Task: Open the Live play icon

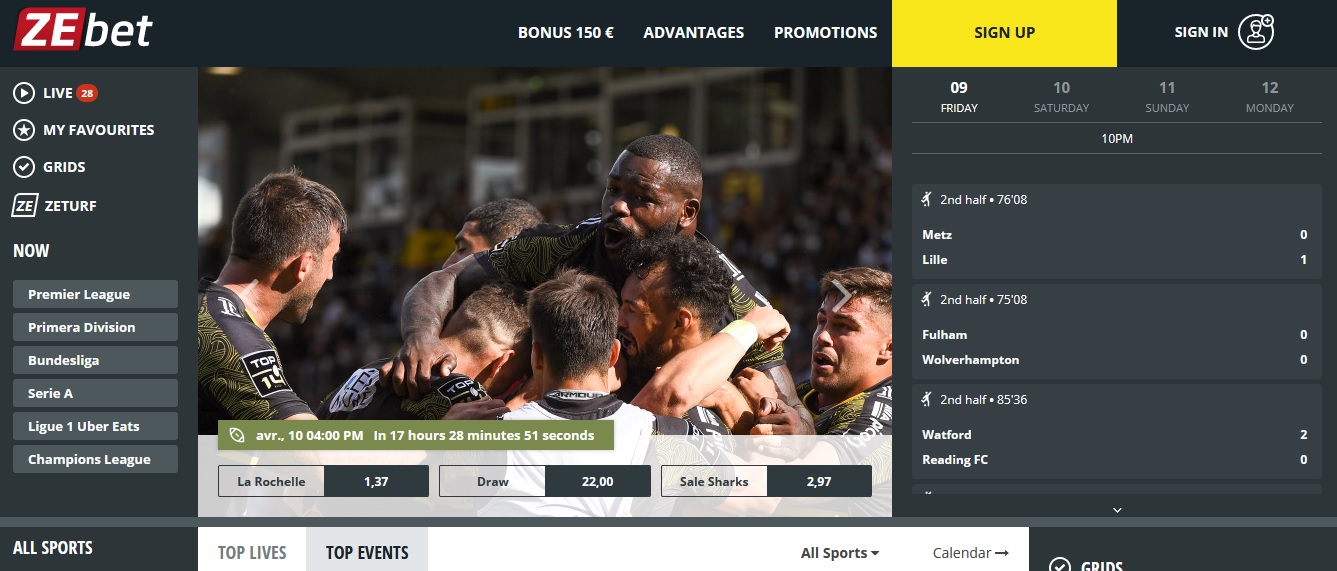Action: pos(24,93)
